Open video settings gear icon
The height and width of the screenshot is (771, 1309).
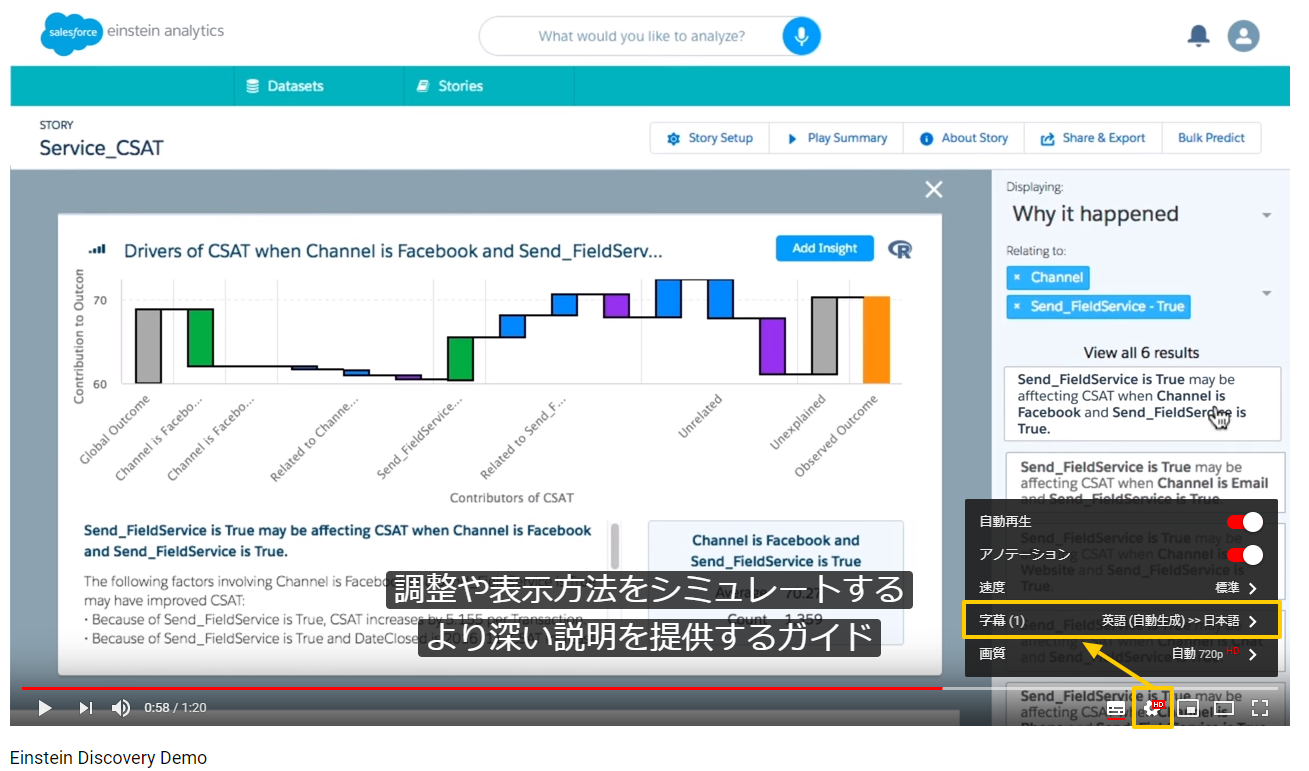1152,708
